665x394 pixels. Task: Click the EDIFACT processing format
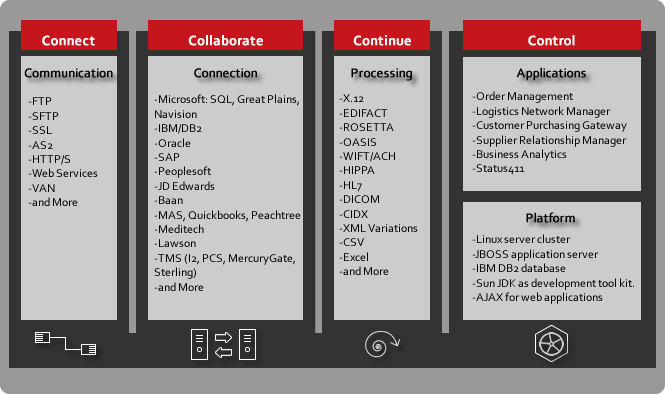(x=363, y=113)
